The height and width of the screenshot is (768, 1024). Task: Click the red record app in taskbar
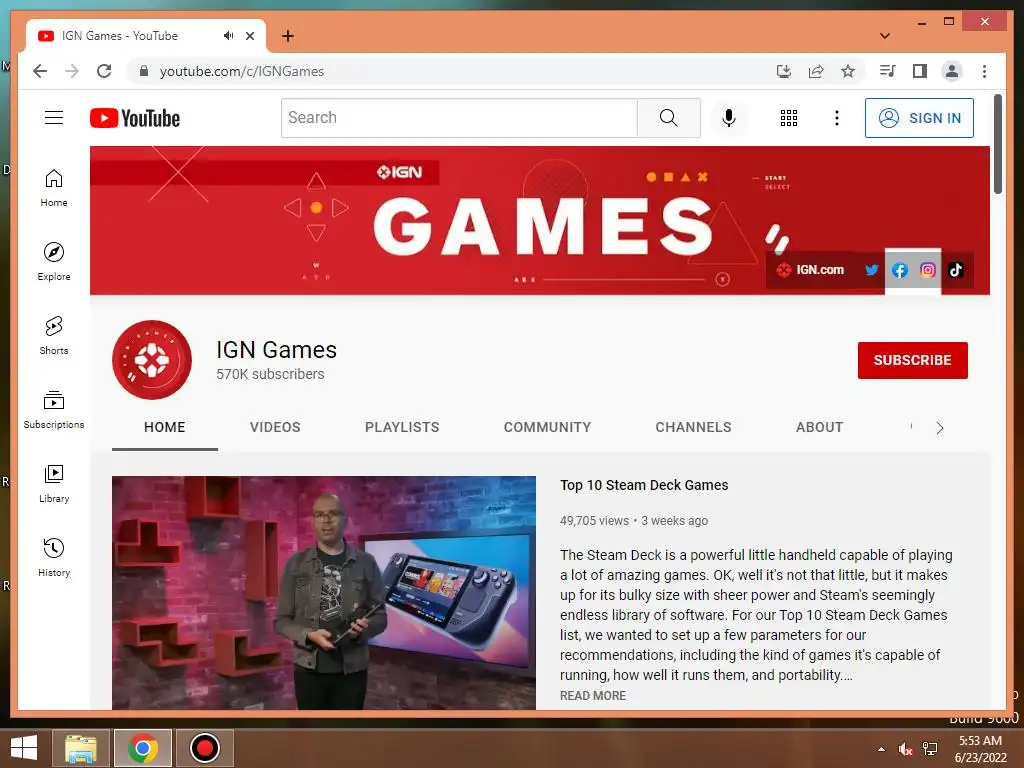(x=205, y=748)
